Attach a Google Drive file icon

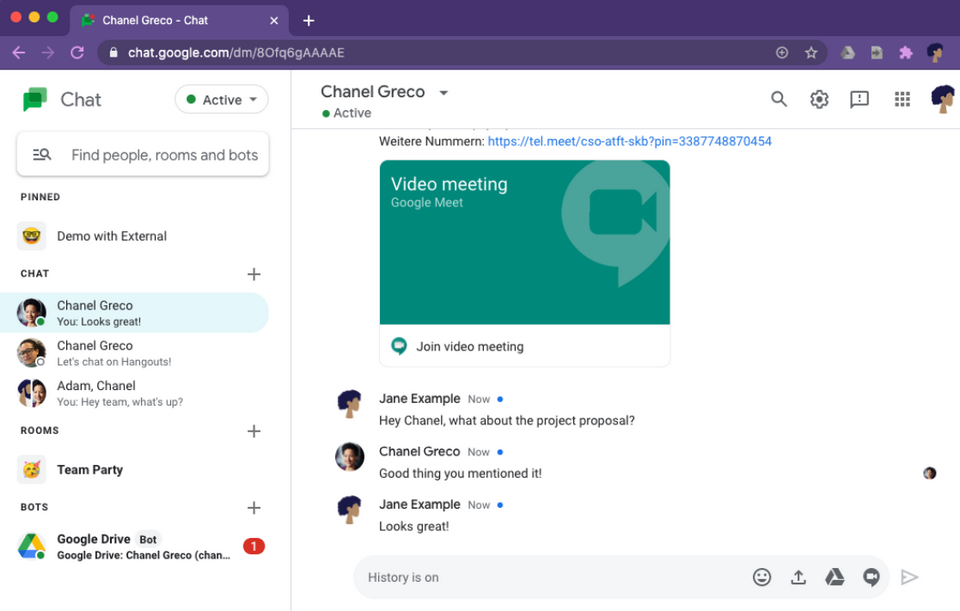pos(834,577)
